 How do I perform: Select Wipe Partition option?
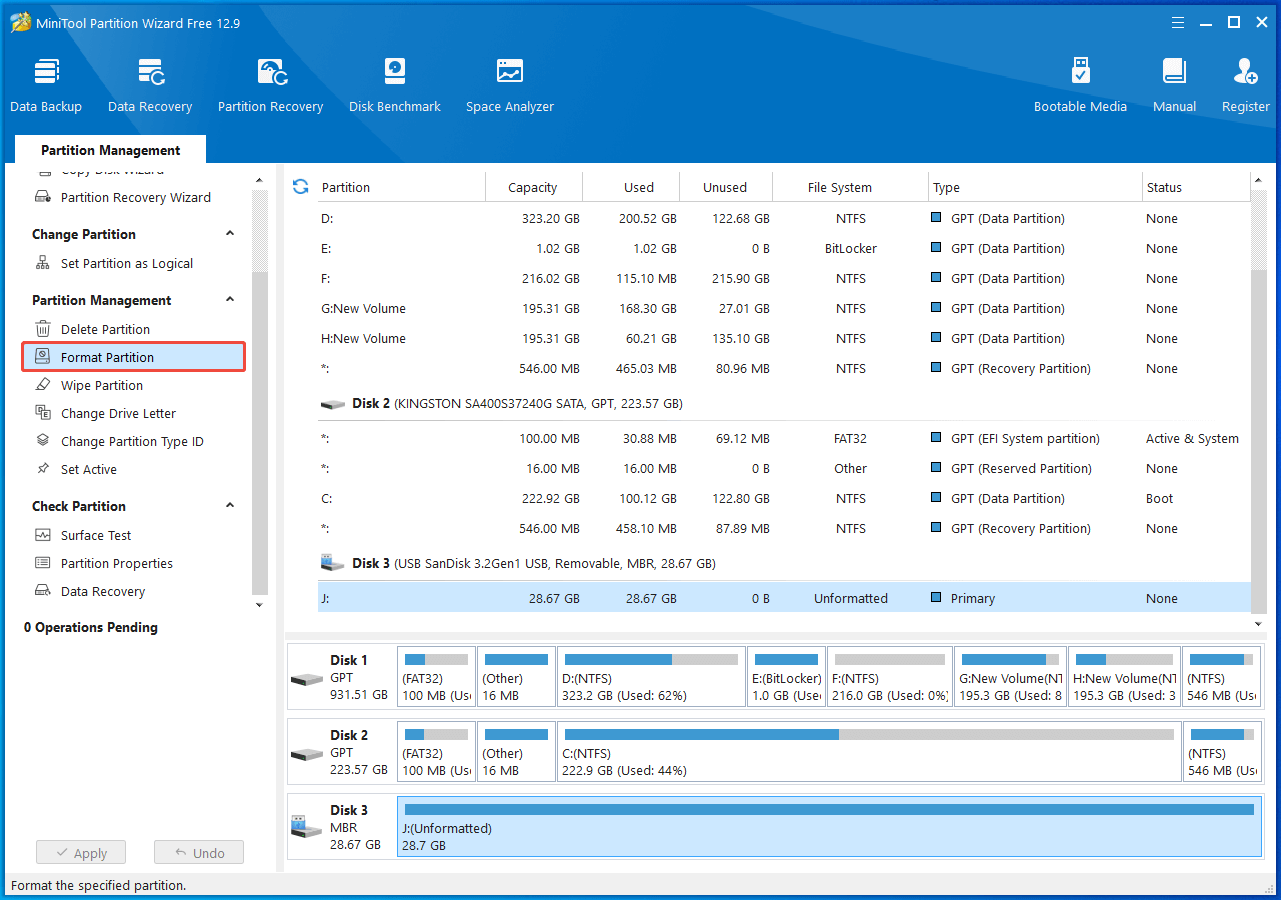click(x=101, y=385)
